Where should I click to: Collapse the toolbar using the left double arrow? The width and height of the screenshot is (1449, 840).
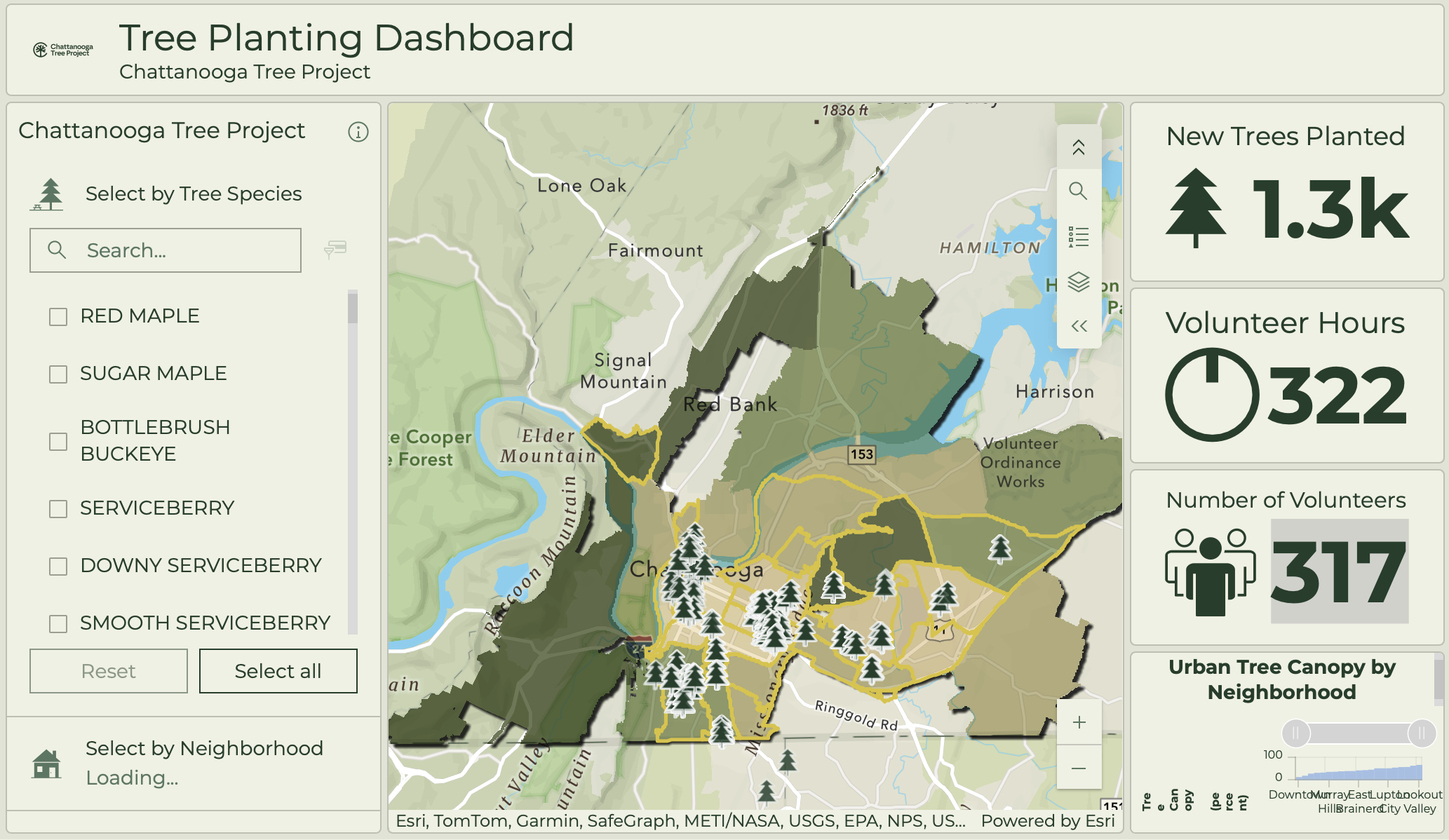[x=1079, y=325]
